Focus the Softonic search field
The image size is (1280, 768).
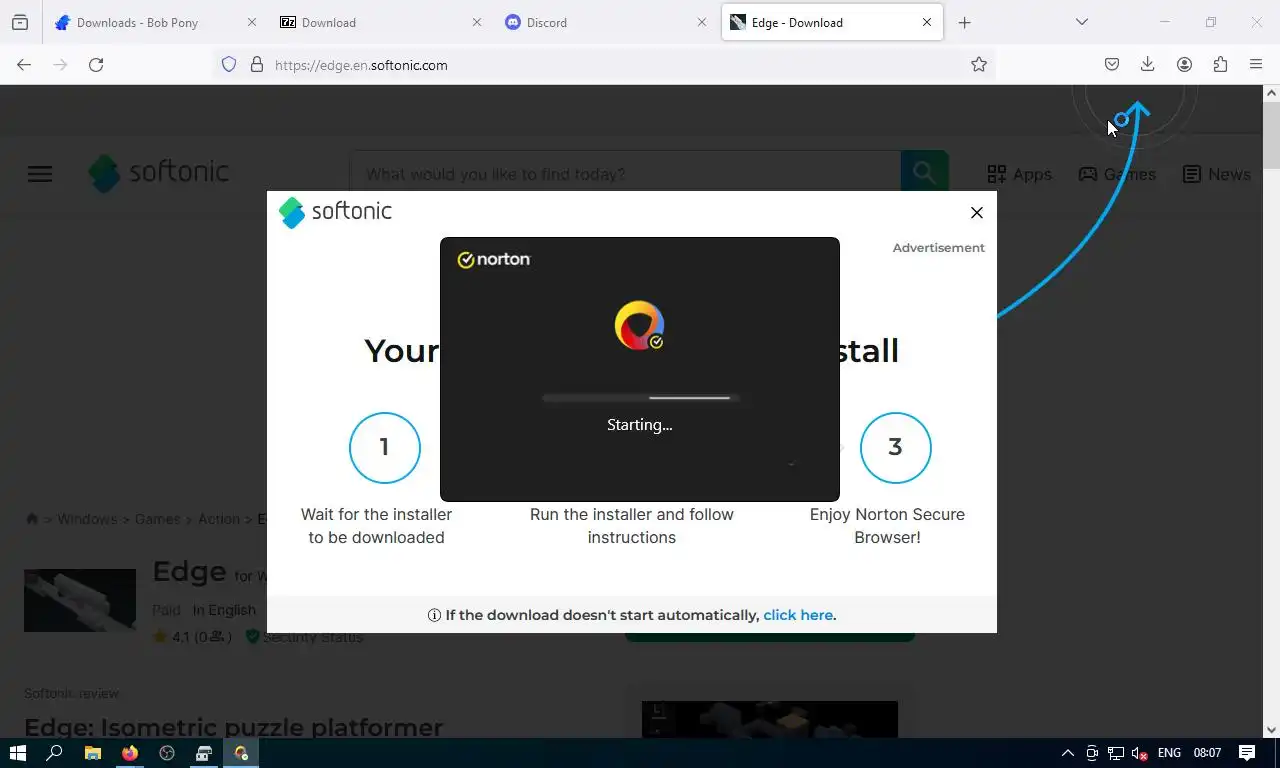tap(625, 174)
